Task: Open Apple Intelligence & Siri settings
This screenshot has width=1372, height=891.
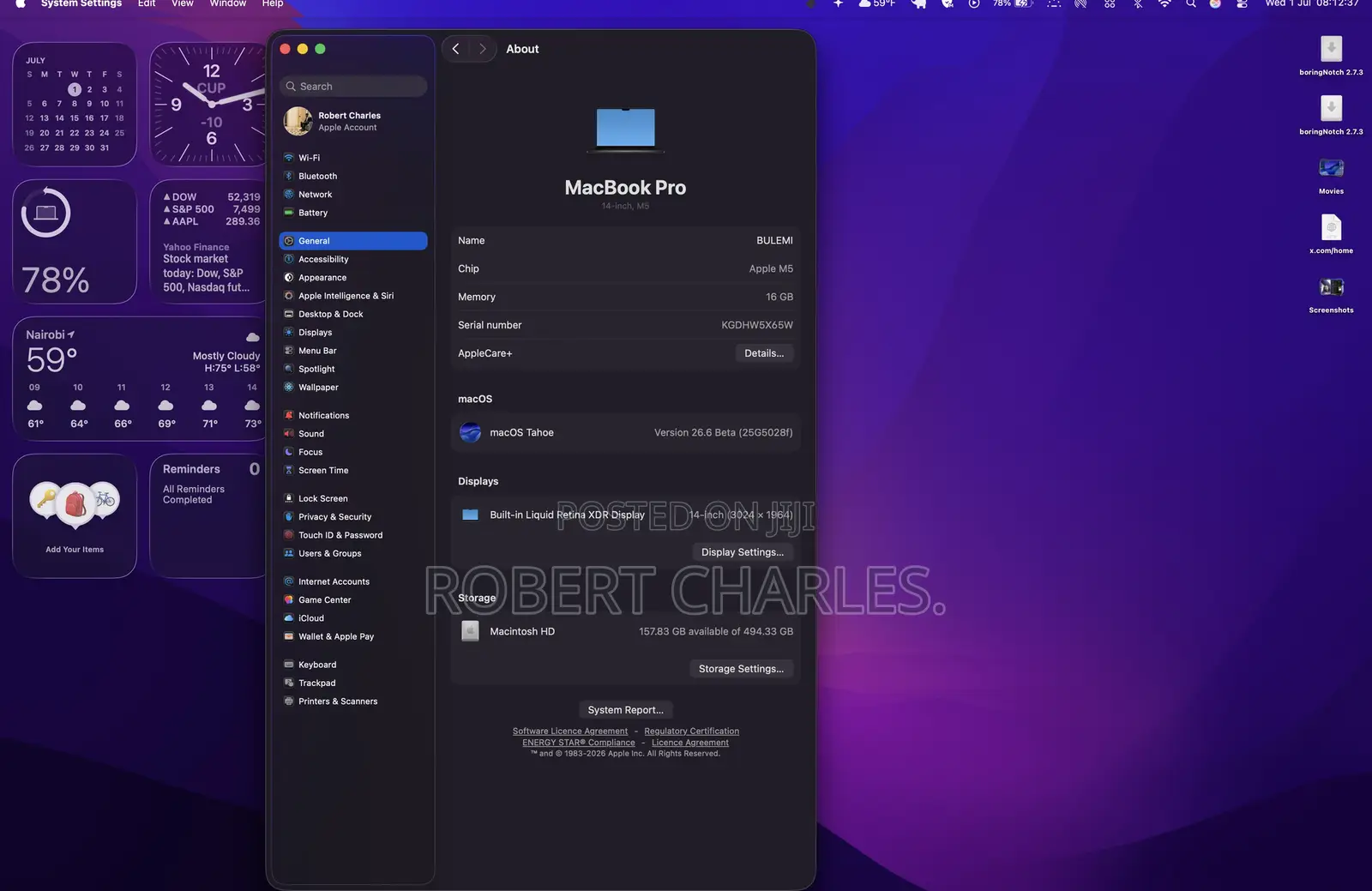Action: 352,296
